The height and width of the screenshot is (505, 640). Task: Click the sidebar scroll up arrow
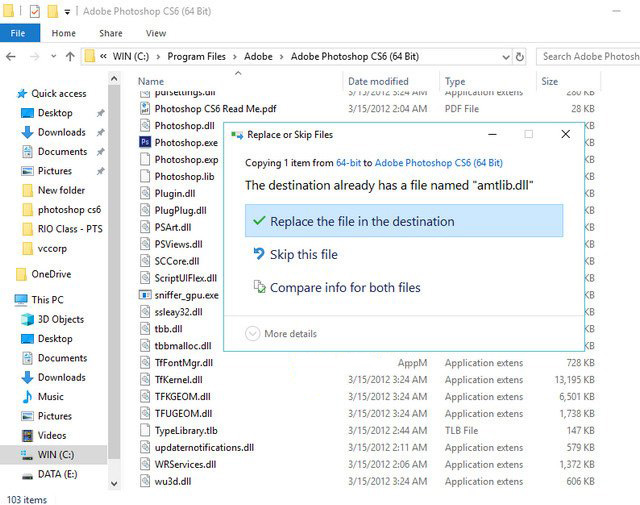tap(114, 78)
